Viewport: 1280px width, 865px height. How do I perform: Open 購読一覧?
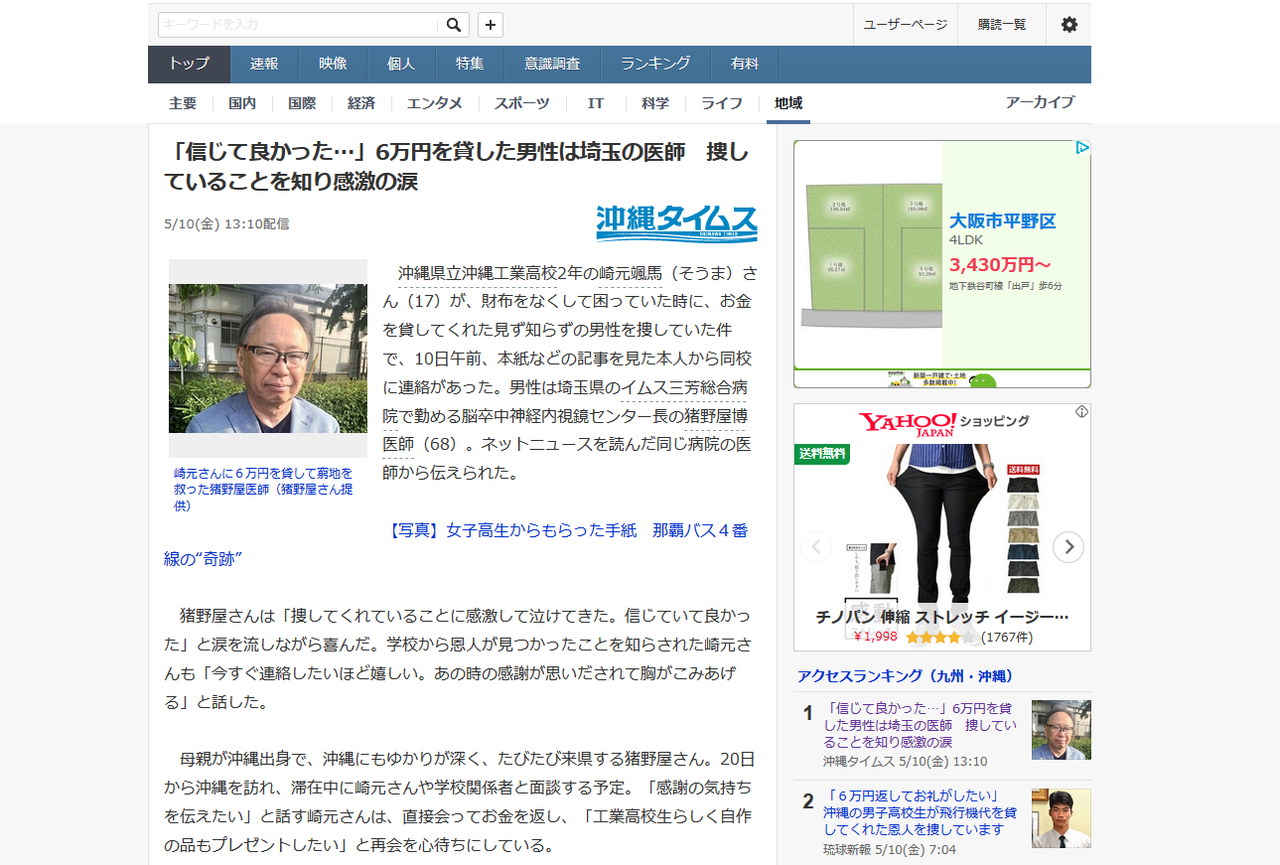point(1002,25)
